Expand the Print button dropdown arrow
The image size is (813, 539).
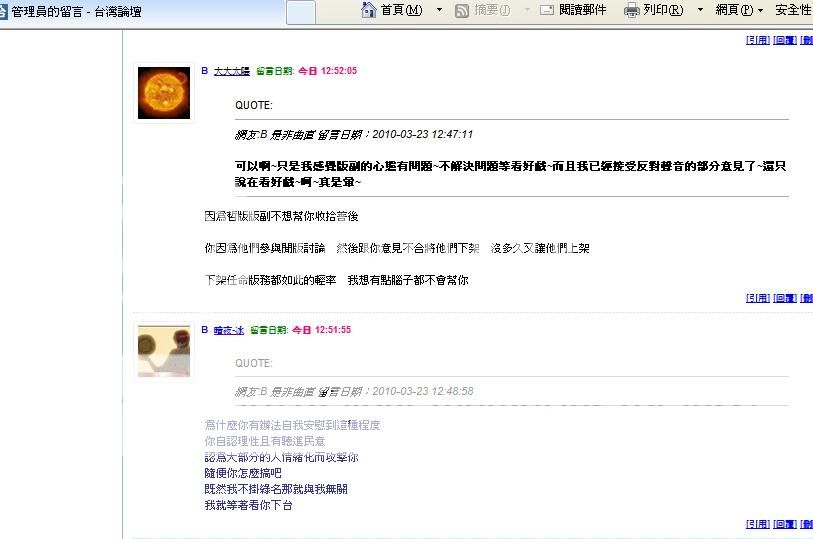click(700, 10)
